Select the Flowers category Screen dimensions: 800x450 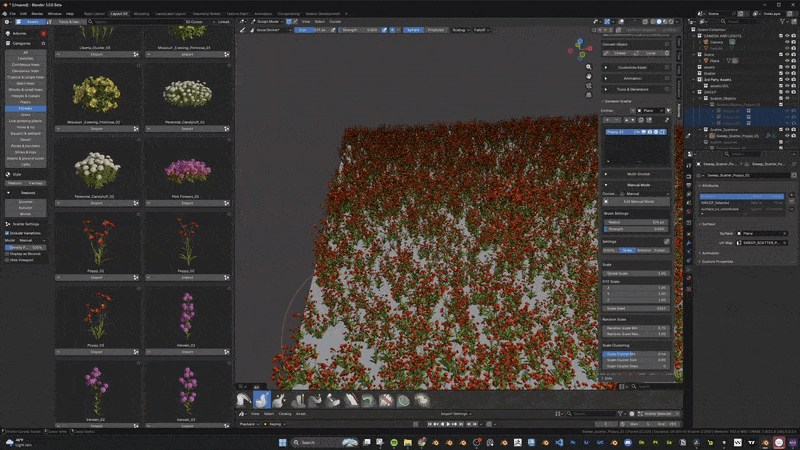click(x=26, y=109)
